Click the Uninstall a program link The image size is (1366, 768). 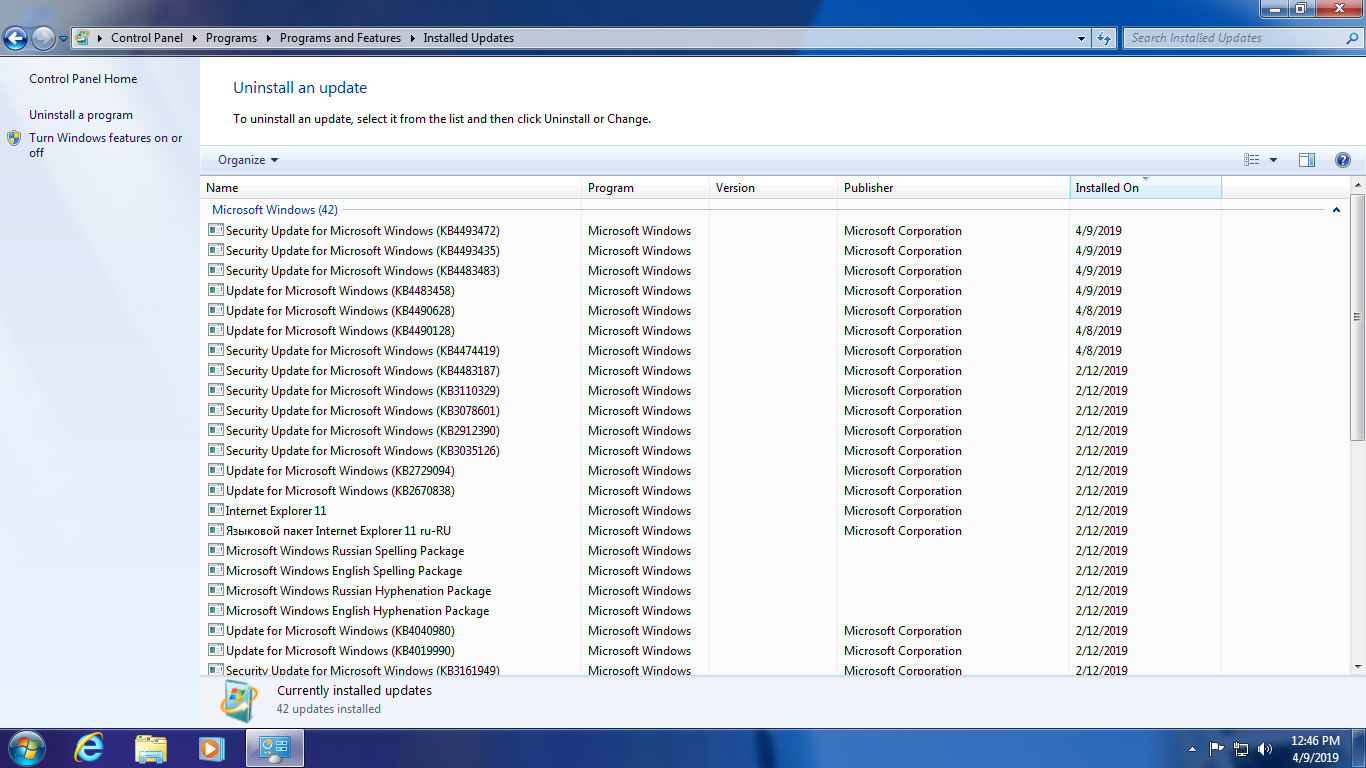point(81,115)
